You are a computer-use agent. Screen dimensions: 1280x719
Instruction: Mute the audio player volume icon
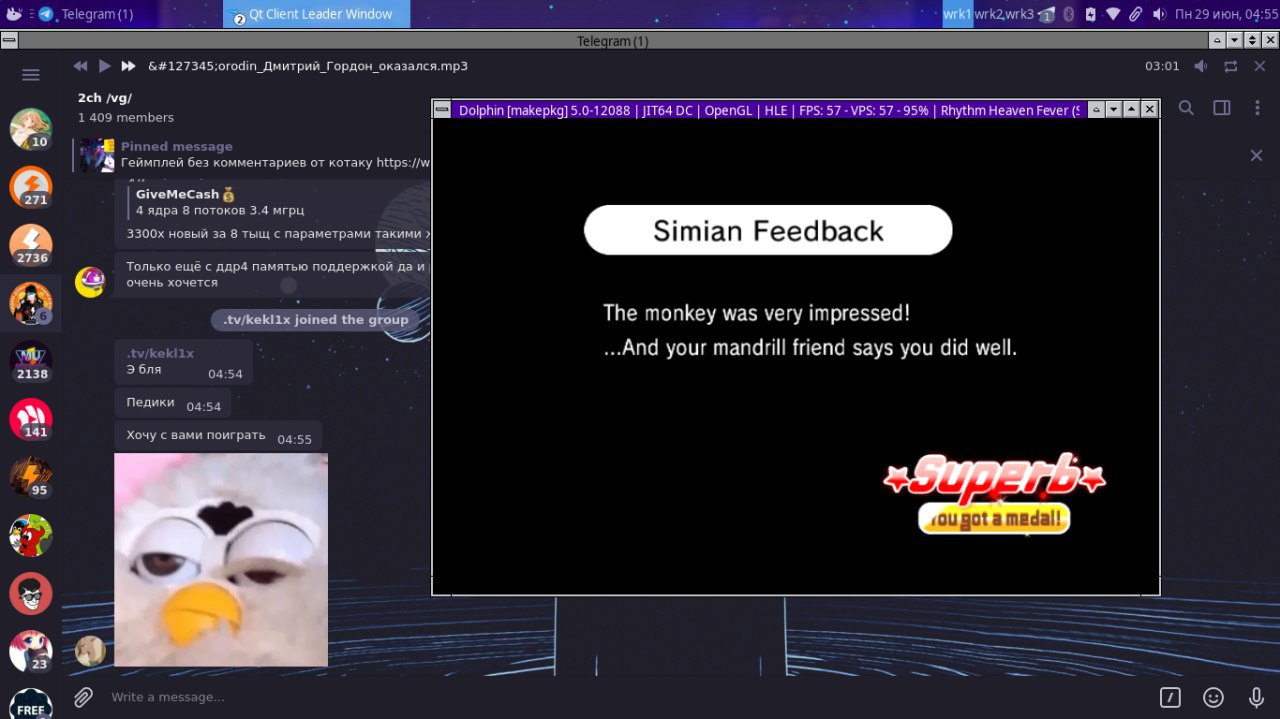(1201, 66)
